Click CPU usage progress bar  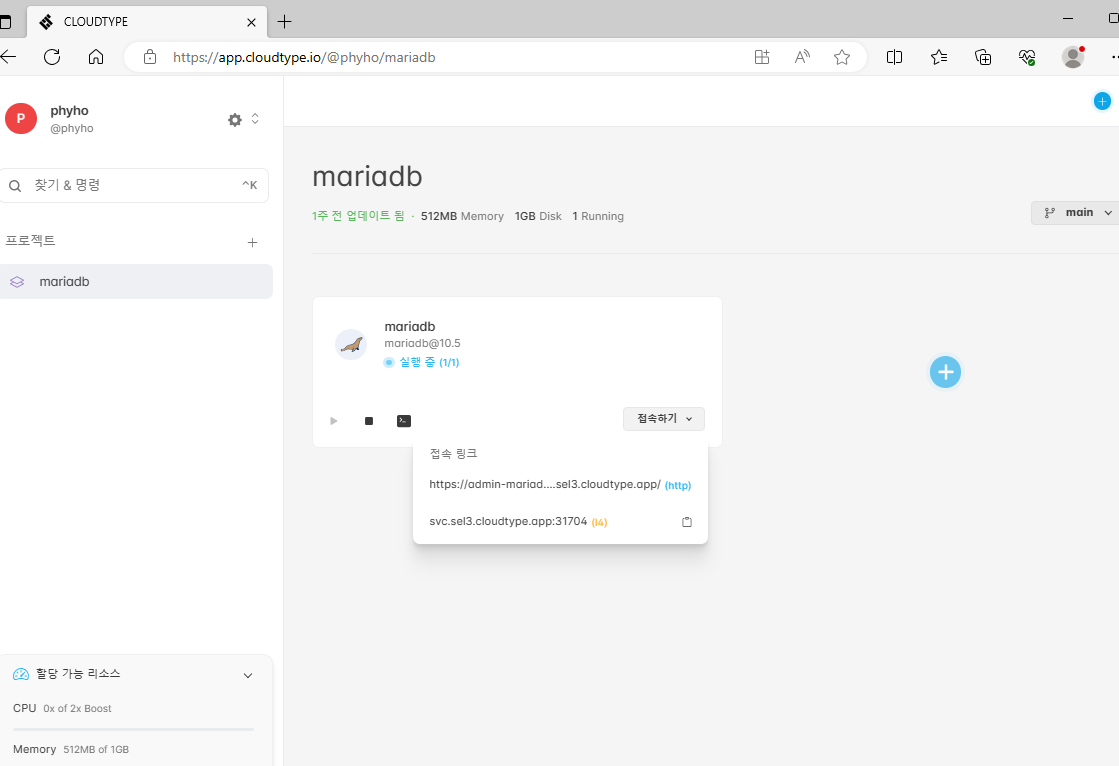133,730
